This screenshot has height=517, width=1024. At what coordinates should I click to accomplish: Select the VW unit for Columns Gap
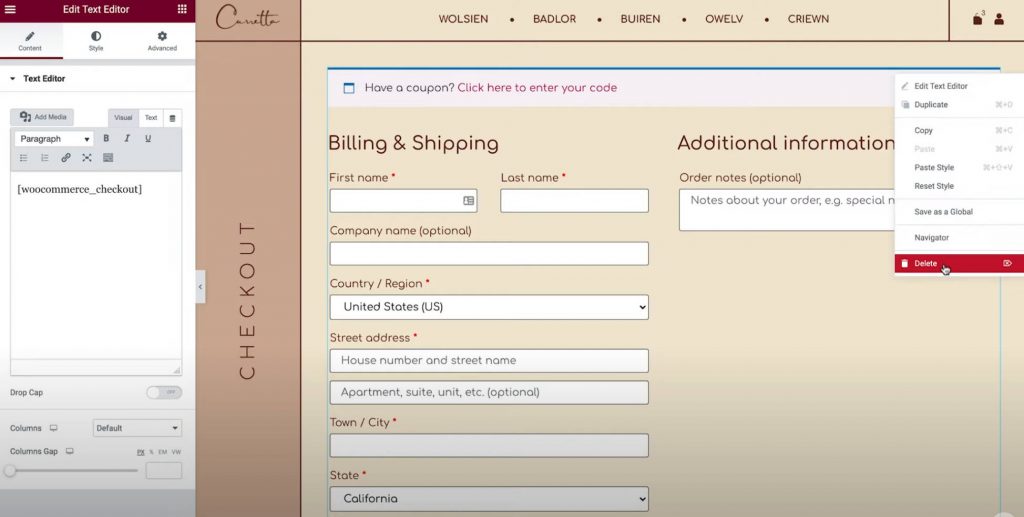click(176, 452)
